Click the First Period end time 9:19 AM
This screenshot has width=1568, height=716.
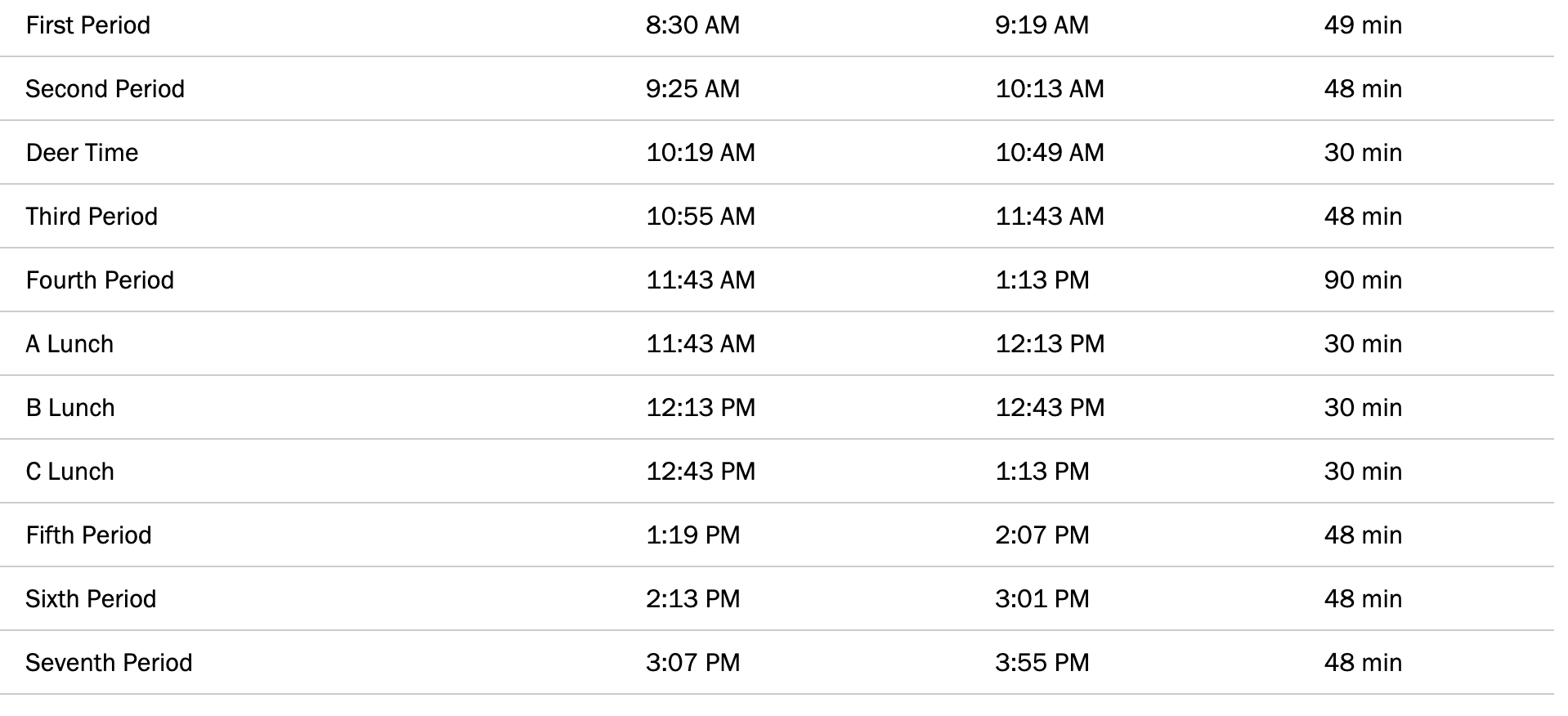(x=1042, y=25)
